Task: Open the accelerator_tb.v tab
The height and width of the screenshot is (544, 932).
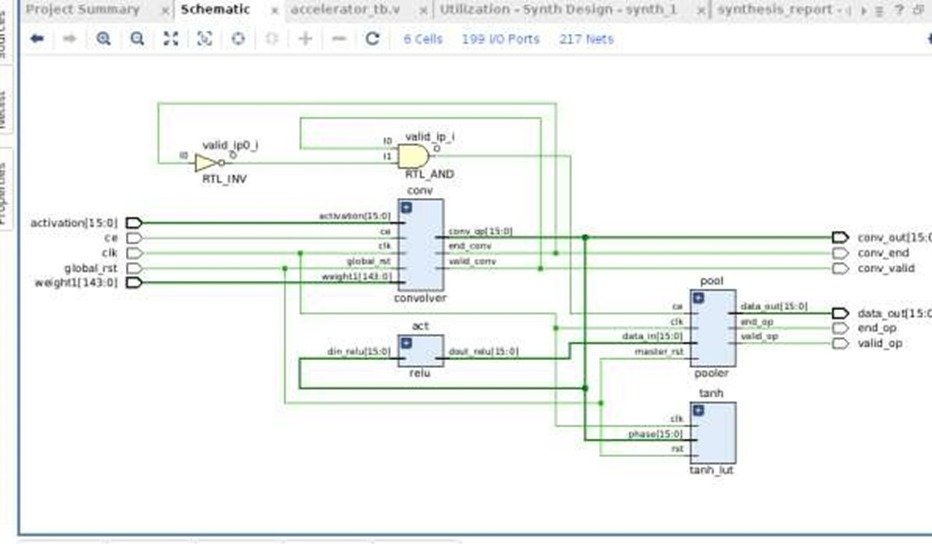Action: (344, 9)
